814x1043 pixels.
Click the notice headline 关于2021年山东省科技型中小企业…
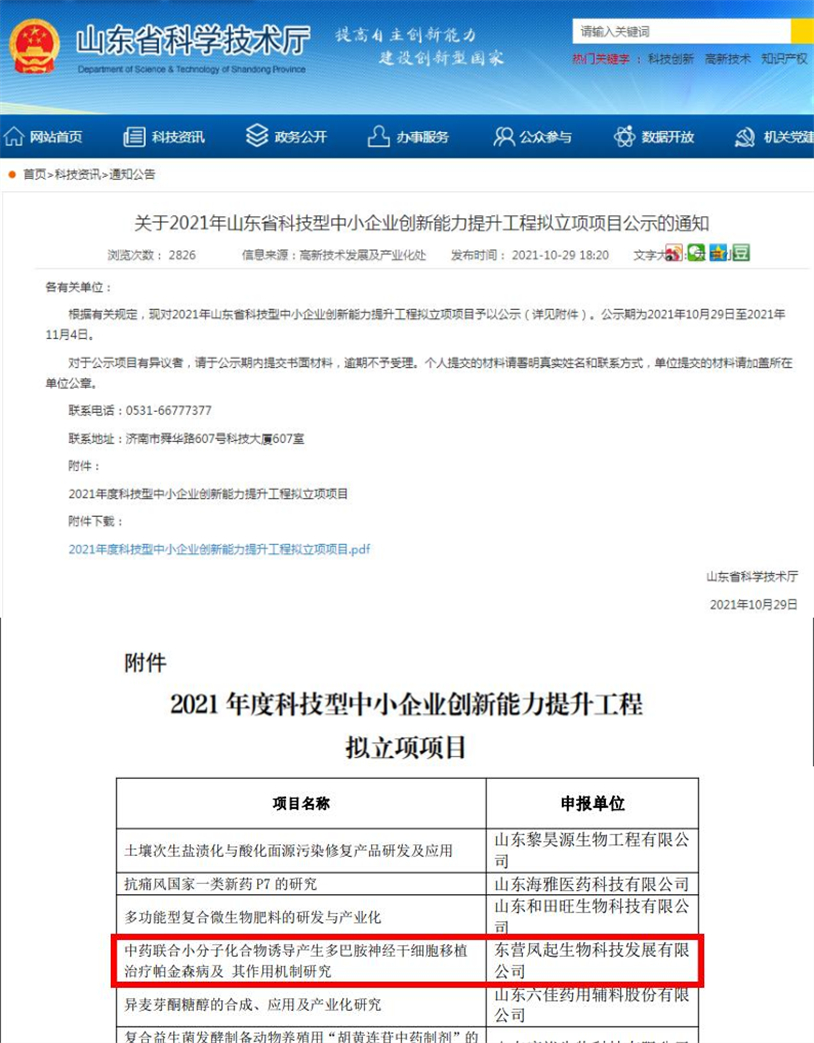[x=422, y=223]
